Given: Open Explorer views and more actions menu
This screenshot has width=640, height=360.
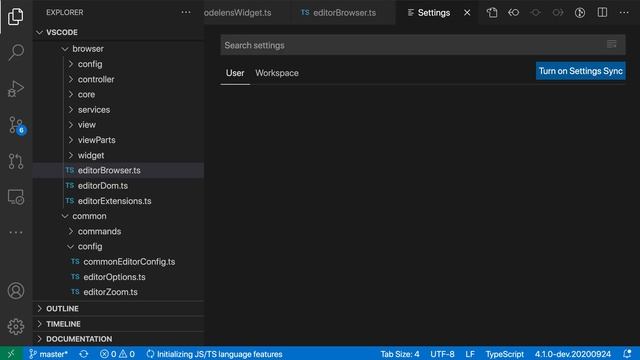Looking at the screenshot, I should pyautogui.click(x=186, y=12).
